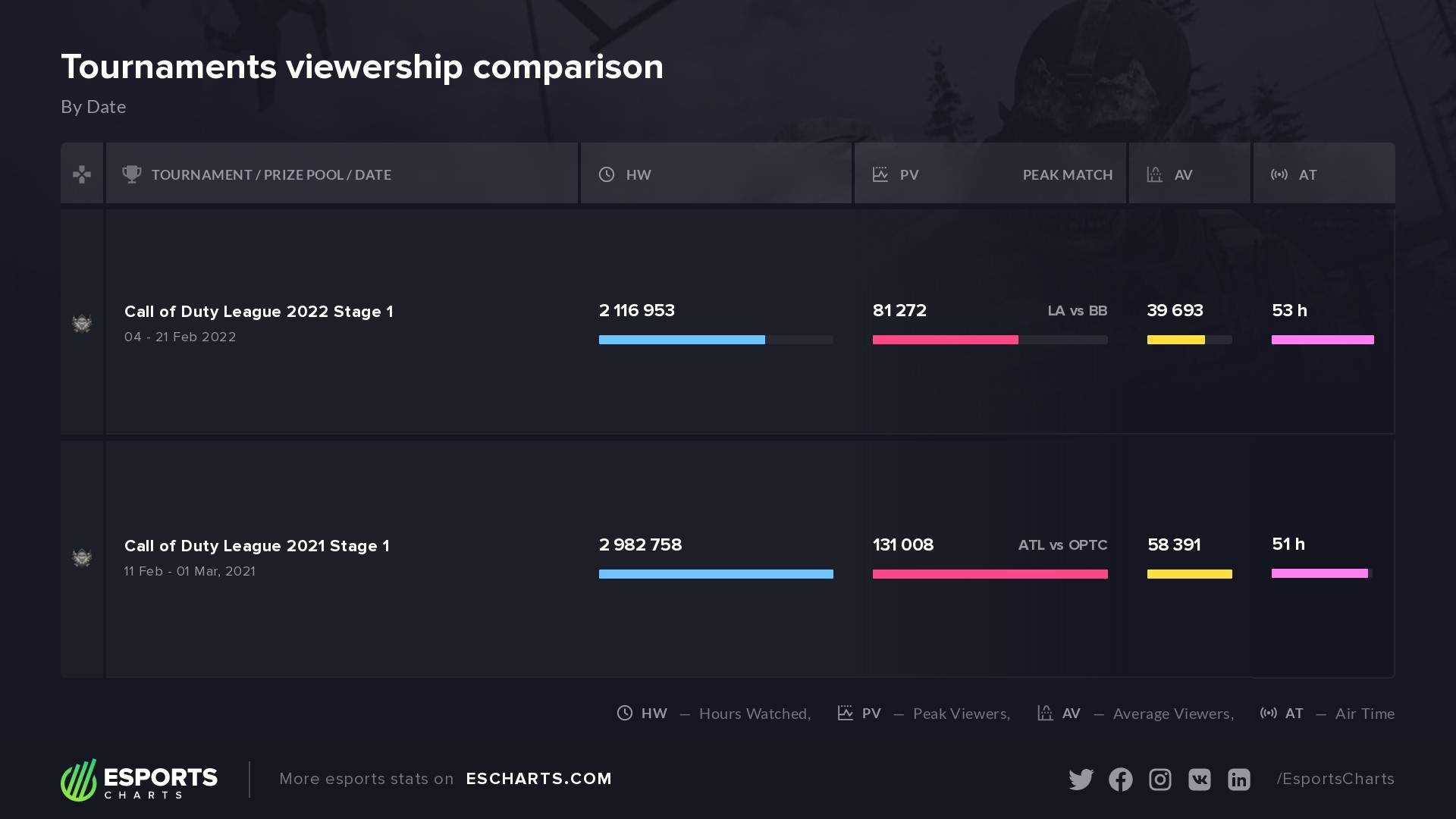Select the PV column header
Image resolution: width=1456 pixels, height=819 pixels.
point(908,175)
